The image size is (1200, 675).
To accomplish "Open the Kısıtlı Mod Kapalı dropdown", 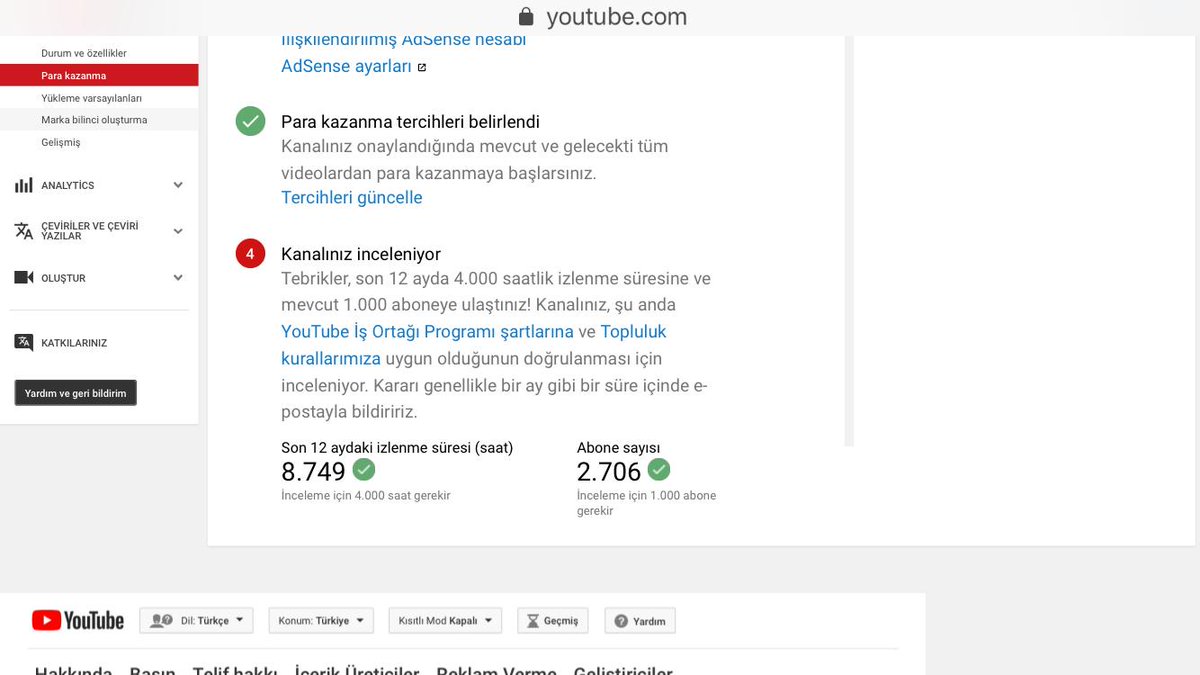I will (x=445, y=621).
